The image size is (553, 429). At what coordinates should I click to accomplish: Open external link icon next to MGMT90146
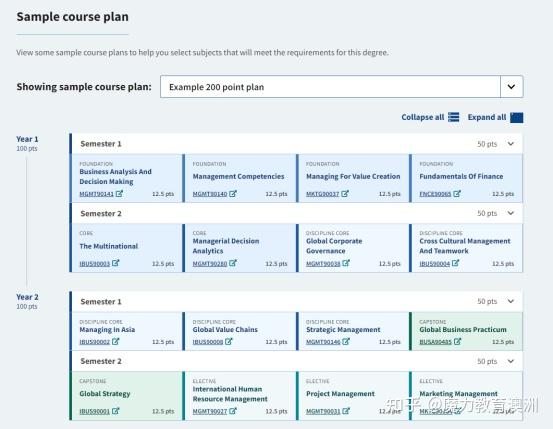pyautogui.click(x=346, y=341)
